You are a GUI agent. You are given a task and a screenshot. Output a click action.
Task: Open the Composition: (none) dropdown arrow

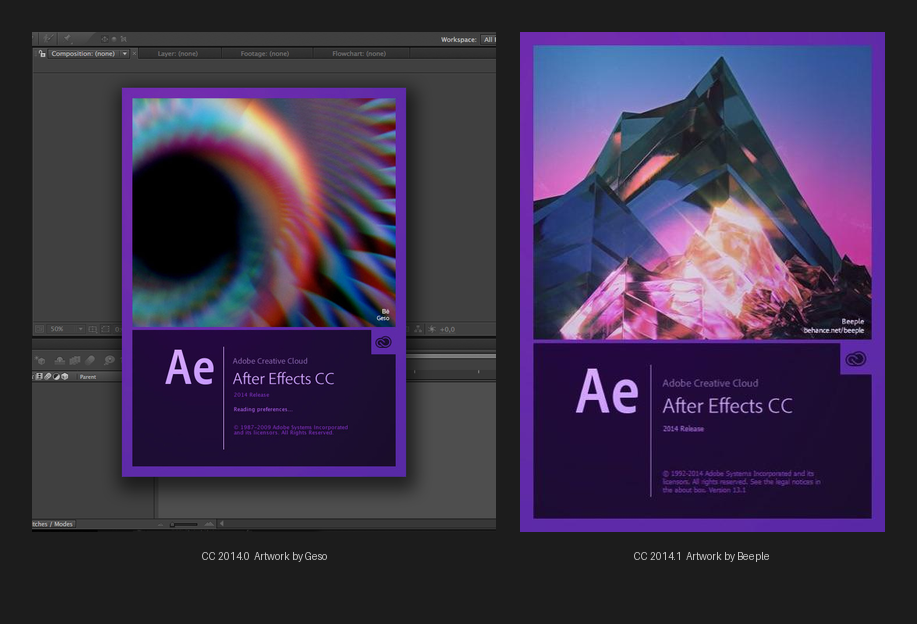coord(125,54)
